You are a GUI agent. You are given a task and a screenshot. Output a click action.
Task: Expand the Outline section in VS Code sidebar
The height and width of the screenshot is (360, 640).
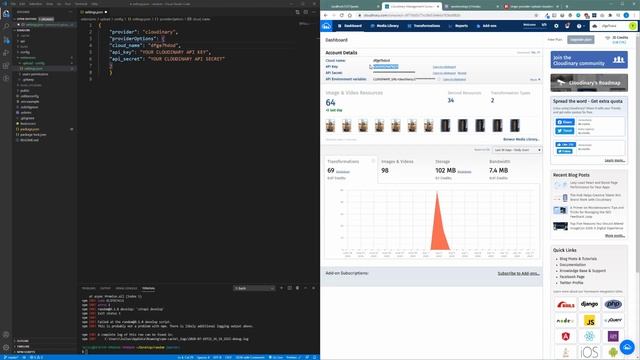coord(23,341)
